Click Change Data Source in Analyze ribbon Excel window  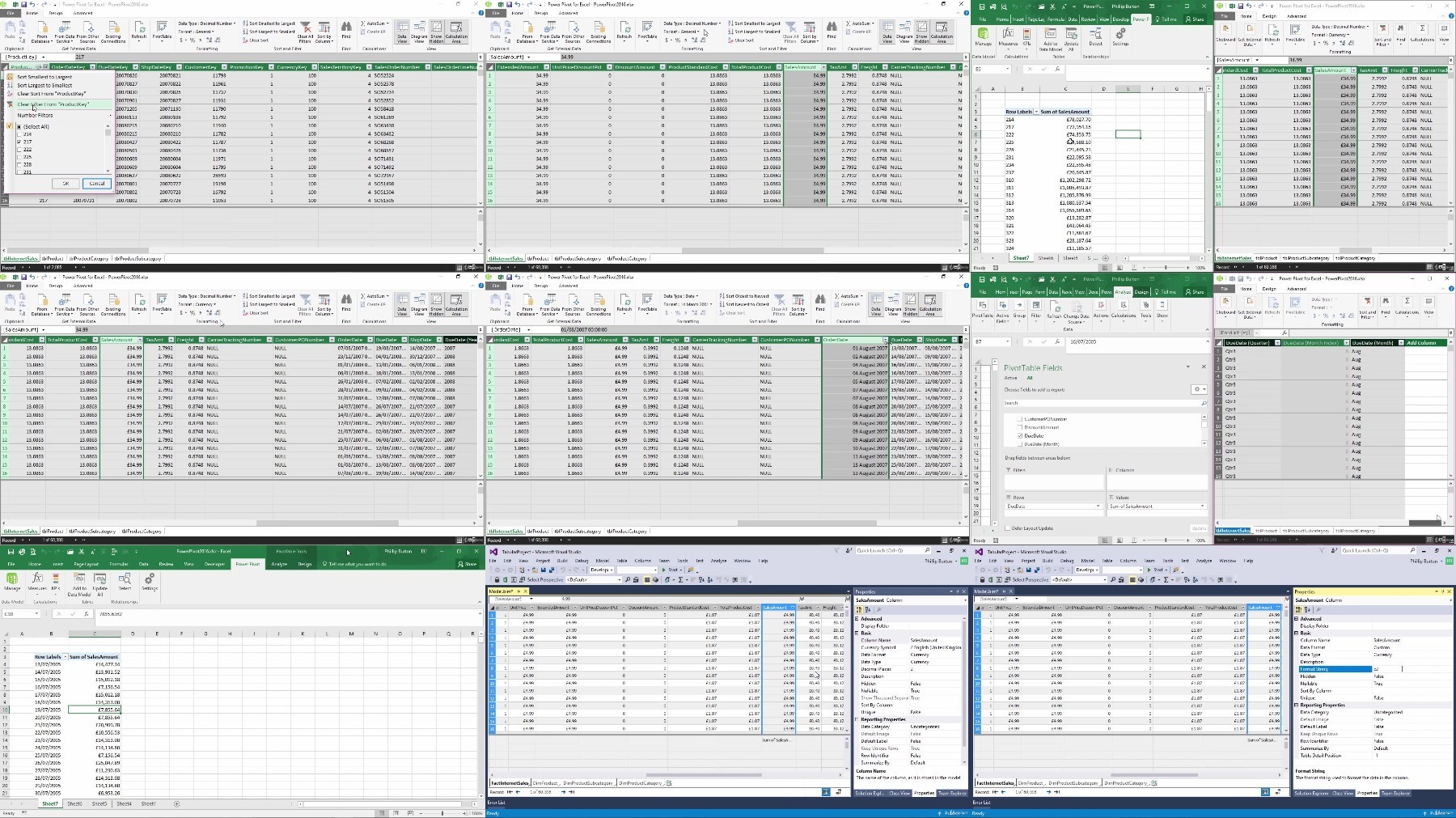click(1076, 312)
